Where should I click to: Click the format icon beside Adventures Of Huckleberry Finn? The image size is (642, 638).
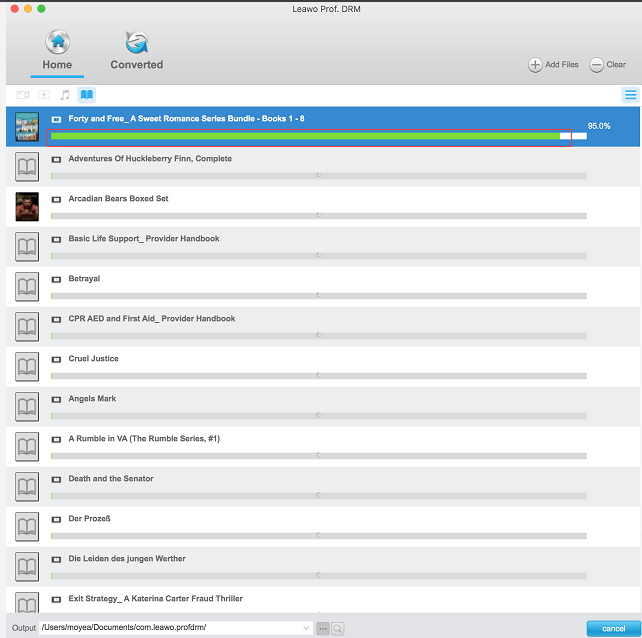[56, 160]
